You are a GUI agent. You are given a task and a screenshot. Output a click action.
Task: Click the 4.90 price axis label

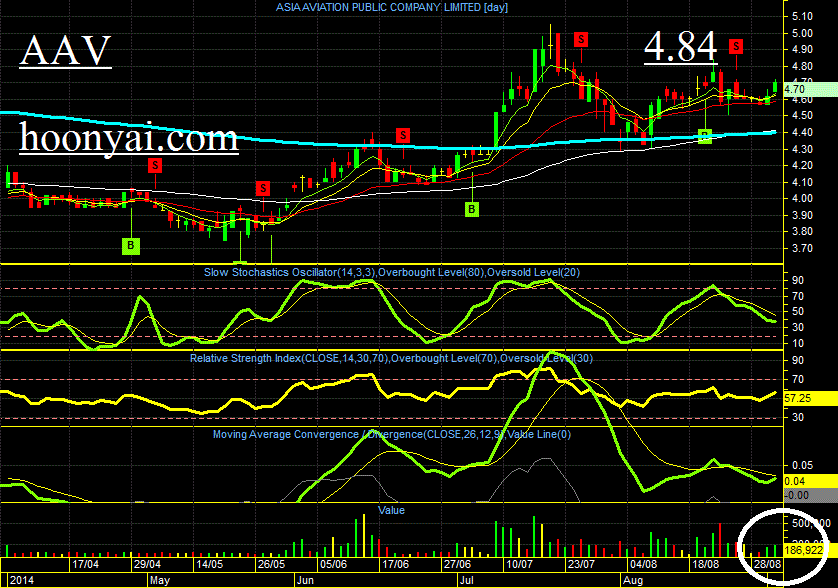(x=802, y=50)
